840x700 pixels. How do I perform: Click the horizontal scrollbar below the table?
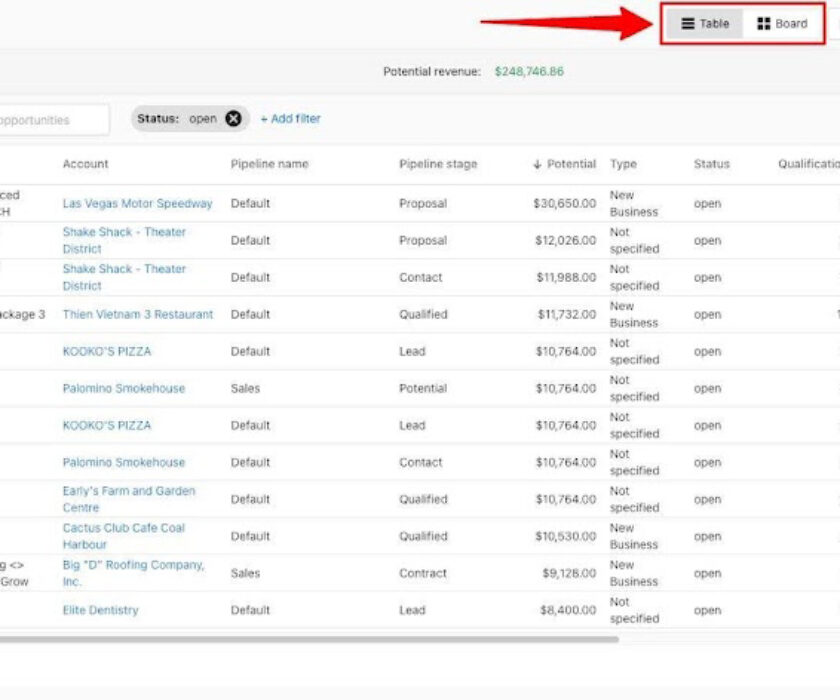coord(309,639)
